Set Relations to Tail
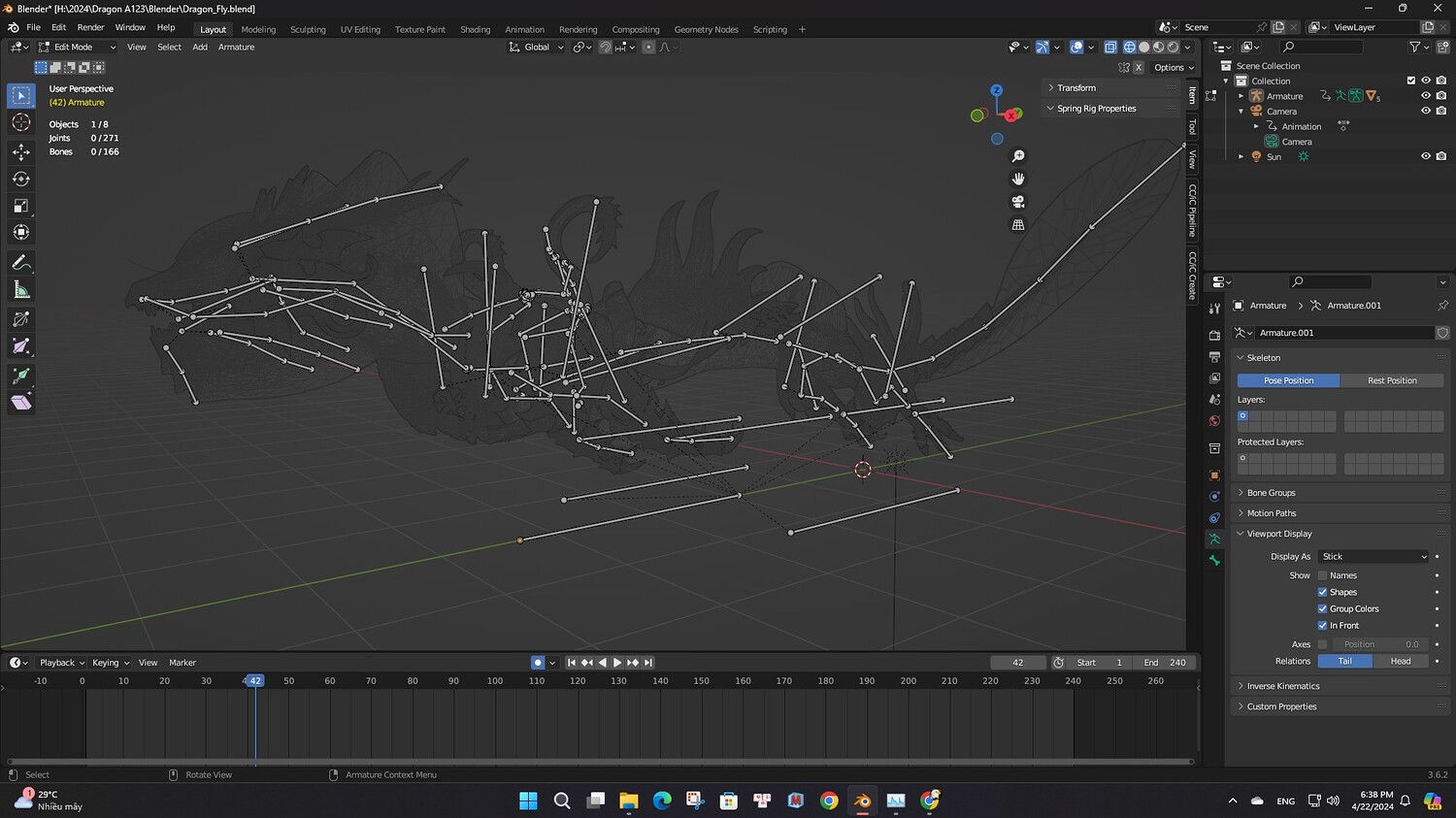1456x818 pixels. coord(1345,661)
